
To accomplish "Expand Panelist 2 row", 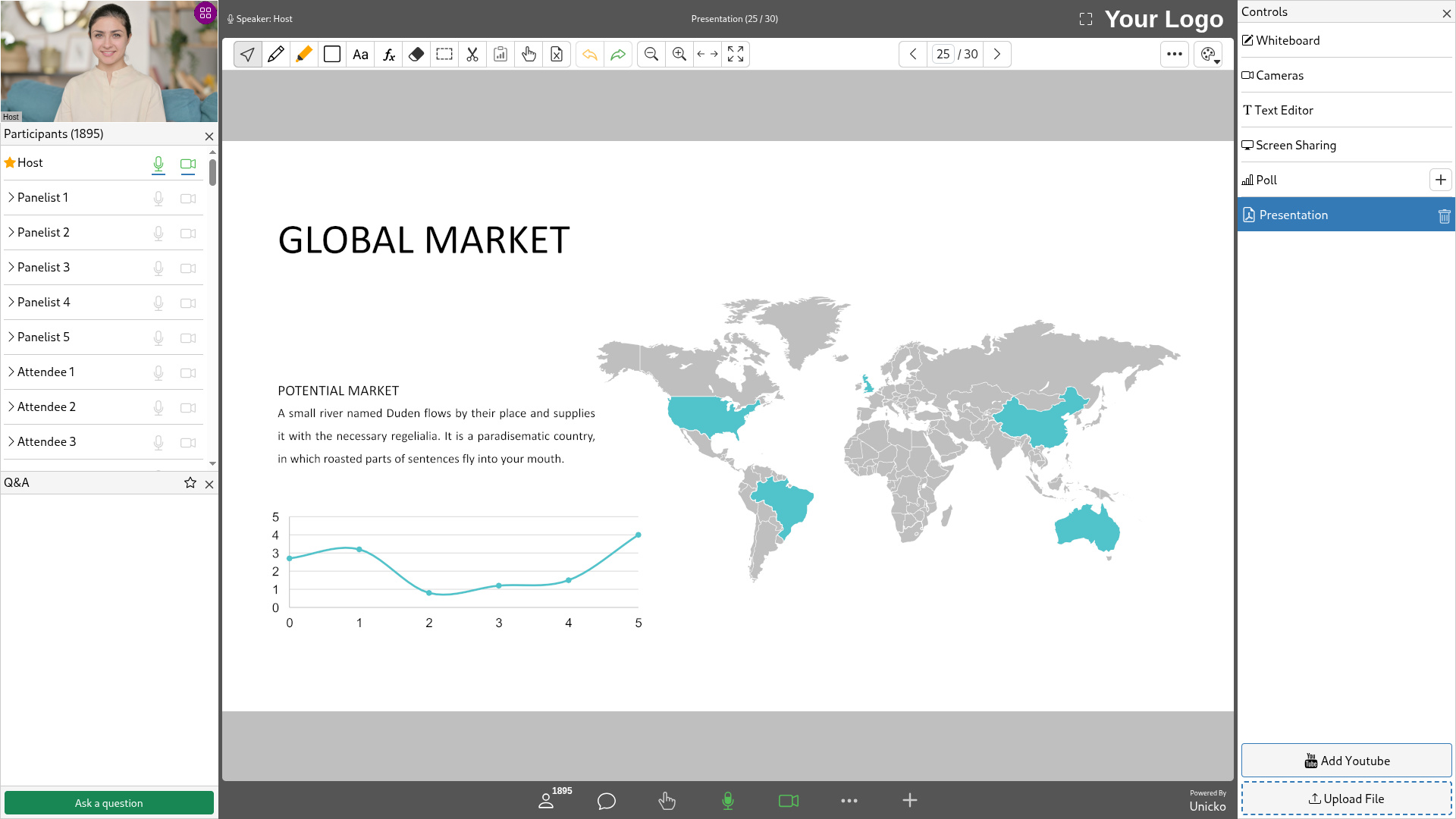I will coord(11,232).
